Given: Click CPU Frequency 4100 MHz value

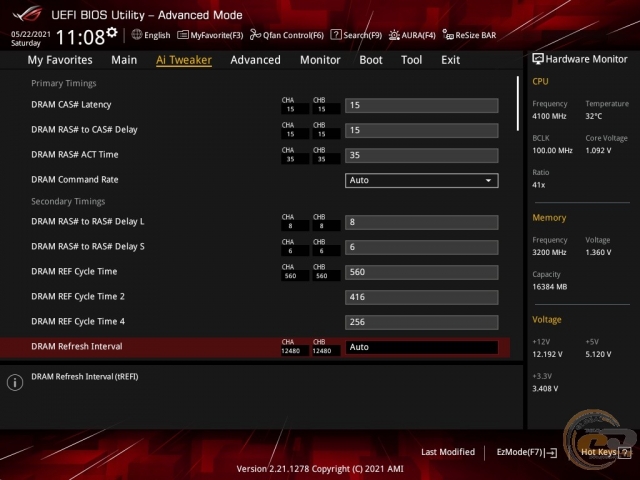Looking at the screenshot, I should 549,116.
